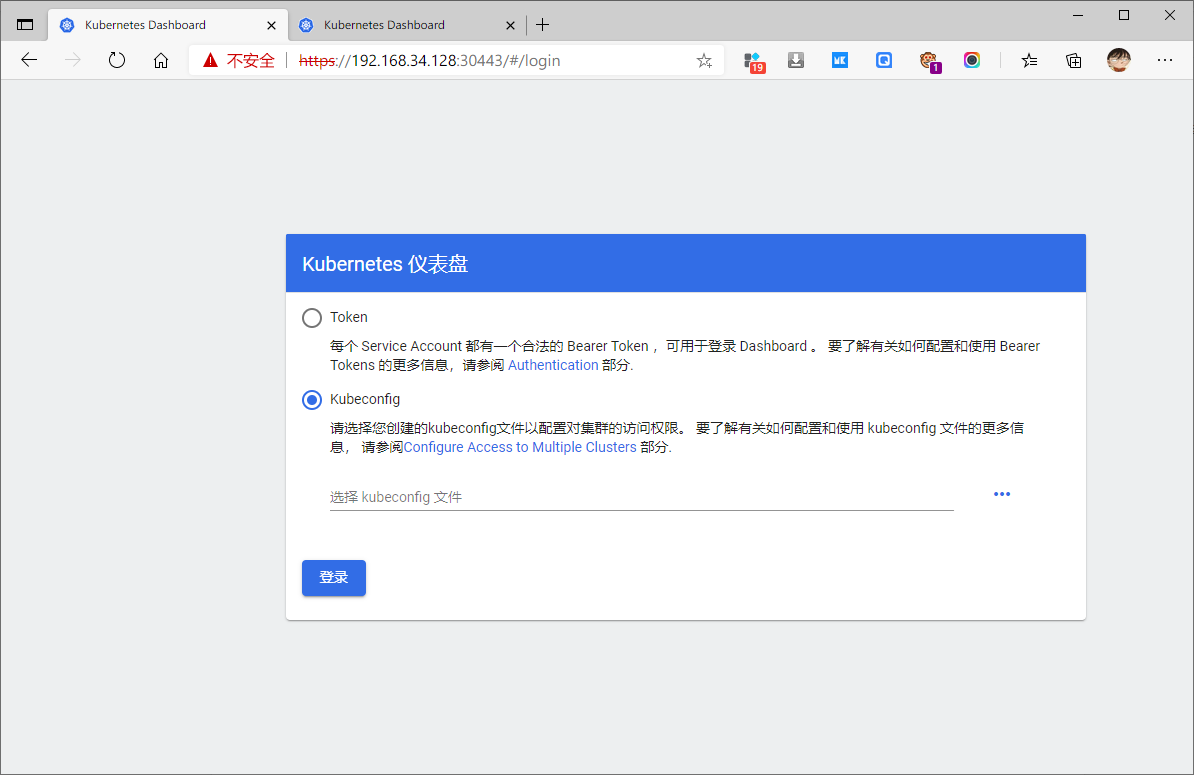The width and height of the screenshot is (1194, 775).
Task: Toggle vertical tabs panel icon
Action: pyautogui.click(x=25, y=24)
